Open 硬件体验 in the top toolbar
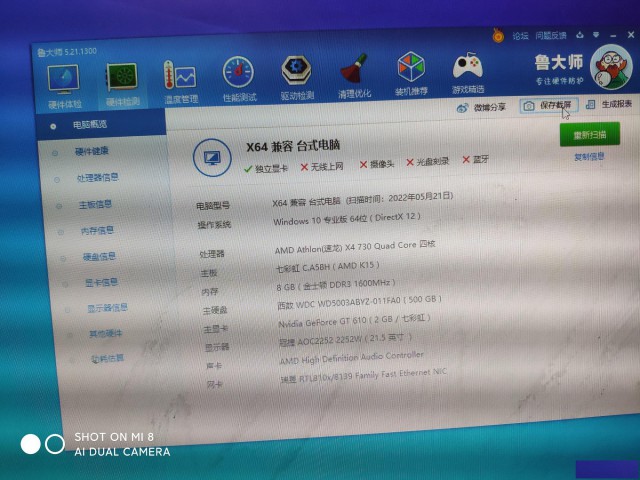Viewport: 640px width, 480px height. (x=65, y=82)
